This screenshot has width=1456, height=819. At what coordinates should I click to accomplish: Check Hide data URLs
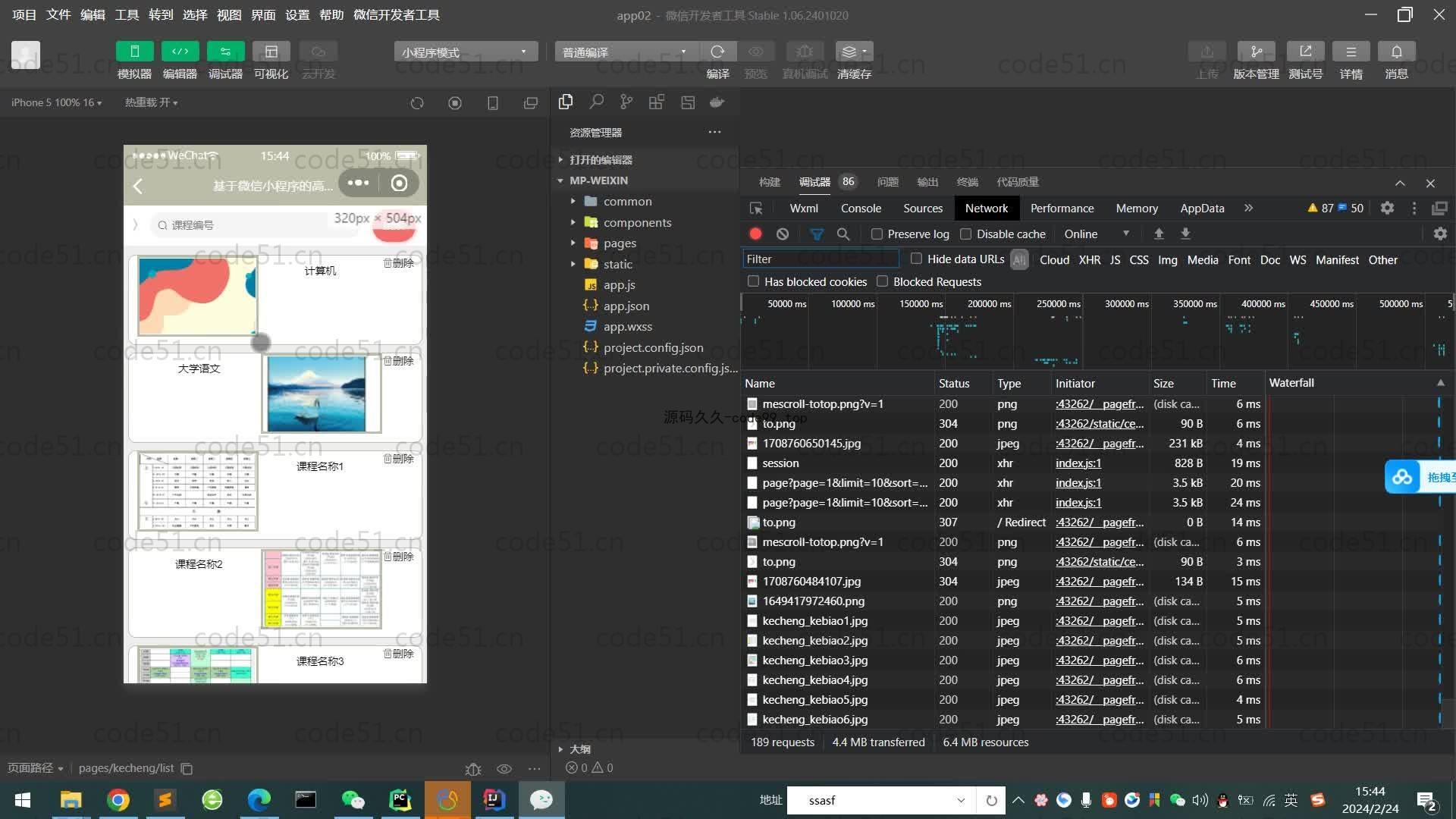(916, 259)
